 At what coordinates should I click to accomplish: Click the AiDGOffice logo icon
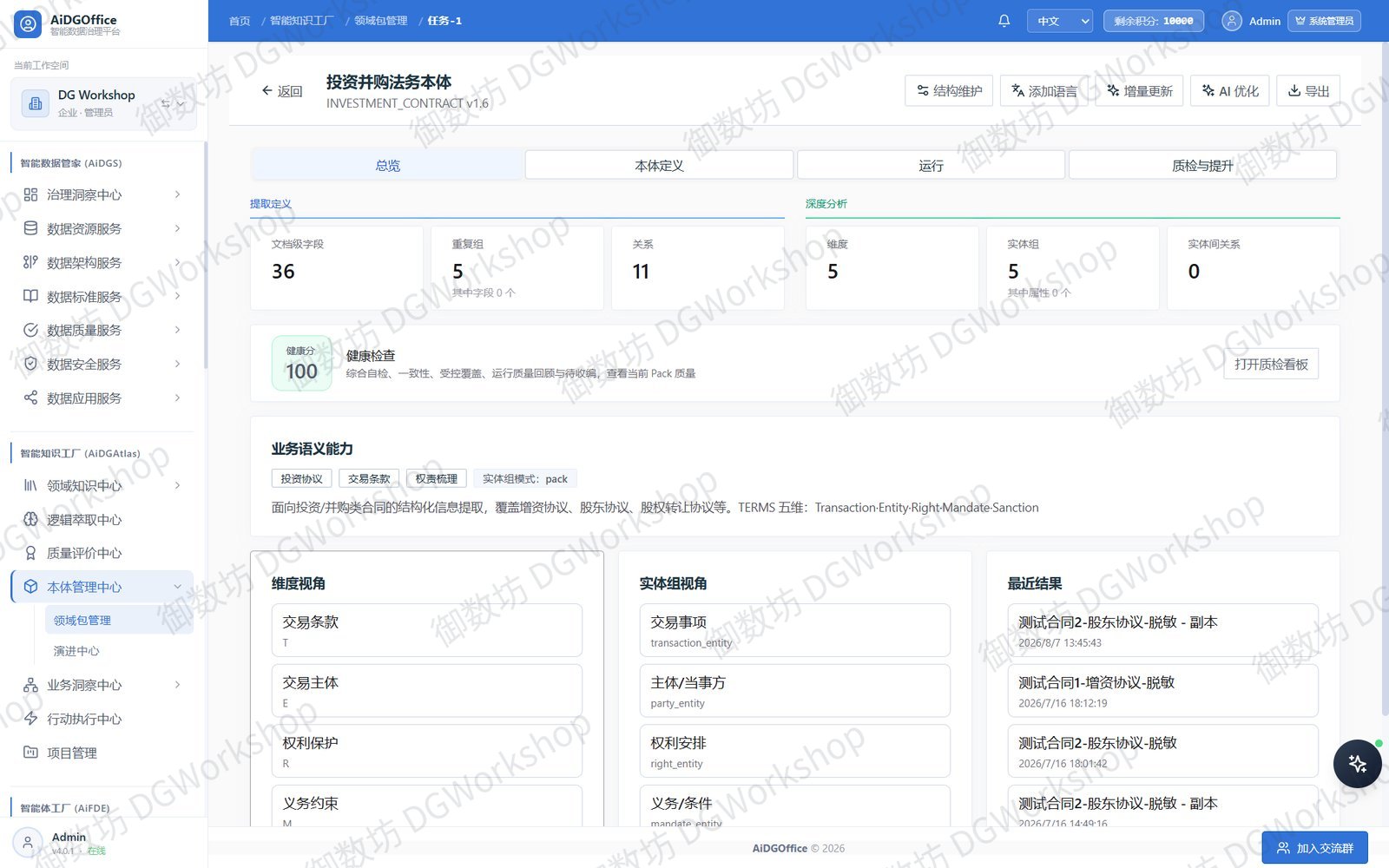(x=28, y=24)
